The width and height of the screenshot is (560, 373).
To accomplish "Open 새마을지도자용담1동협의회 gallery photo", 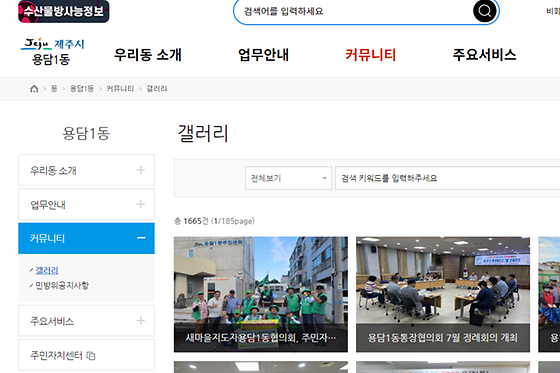I will 261,294.
